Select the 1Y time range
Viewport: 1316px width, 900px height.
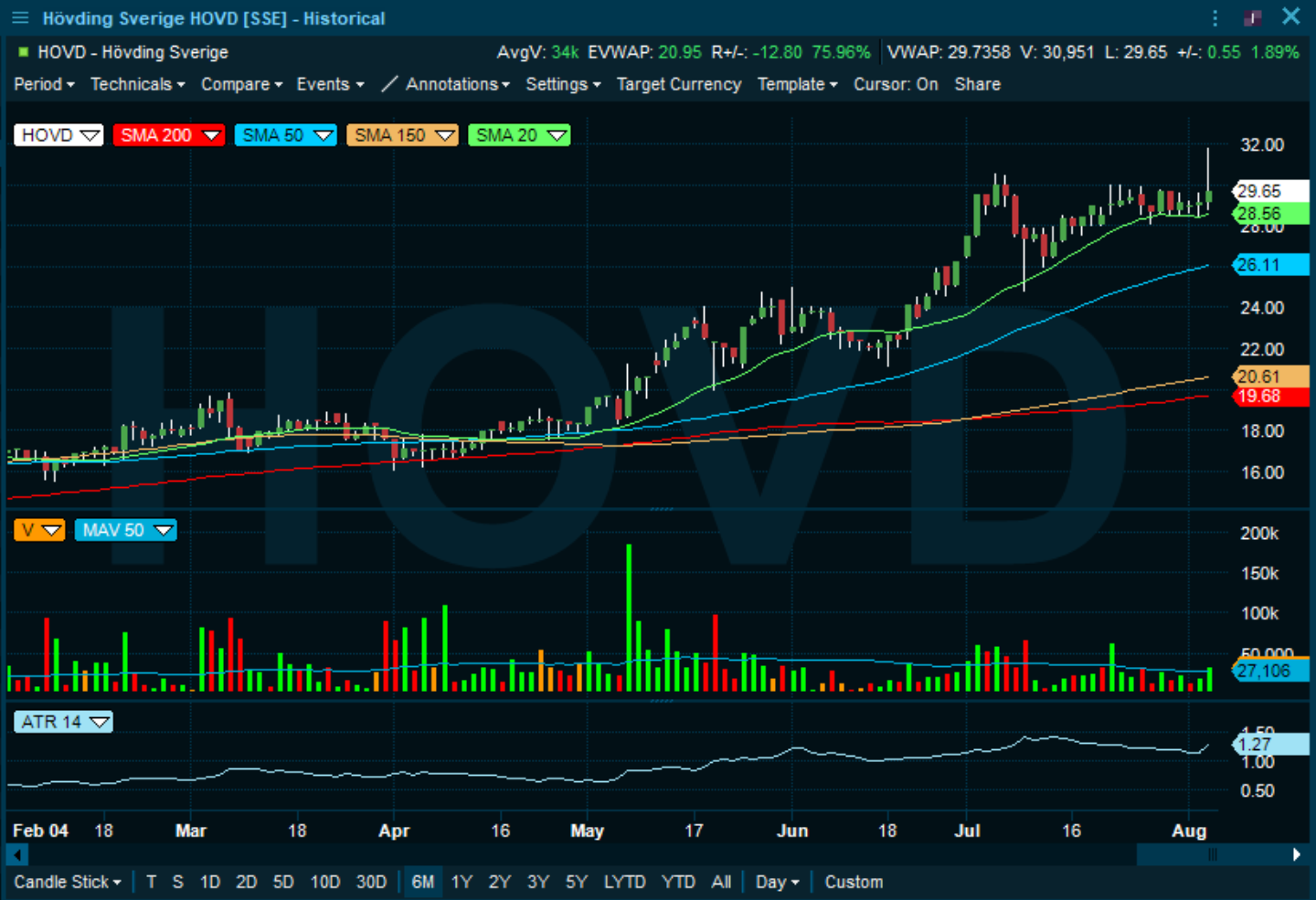tap(462, 882)
